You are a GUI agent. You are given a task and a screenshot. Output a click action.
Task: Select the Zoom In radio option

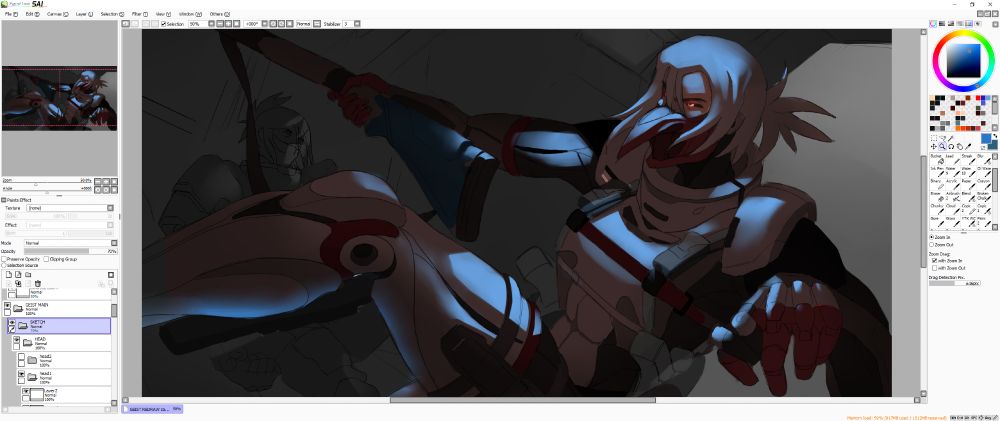pyautogui.click(x=932, y=237)
